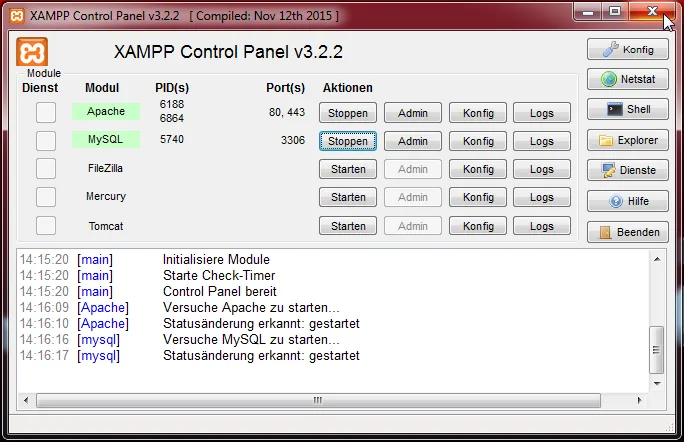Open Netstat with the globe icon
Screen dimensions: 684x442
pos(627,79)
